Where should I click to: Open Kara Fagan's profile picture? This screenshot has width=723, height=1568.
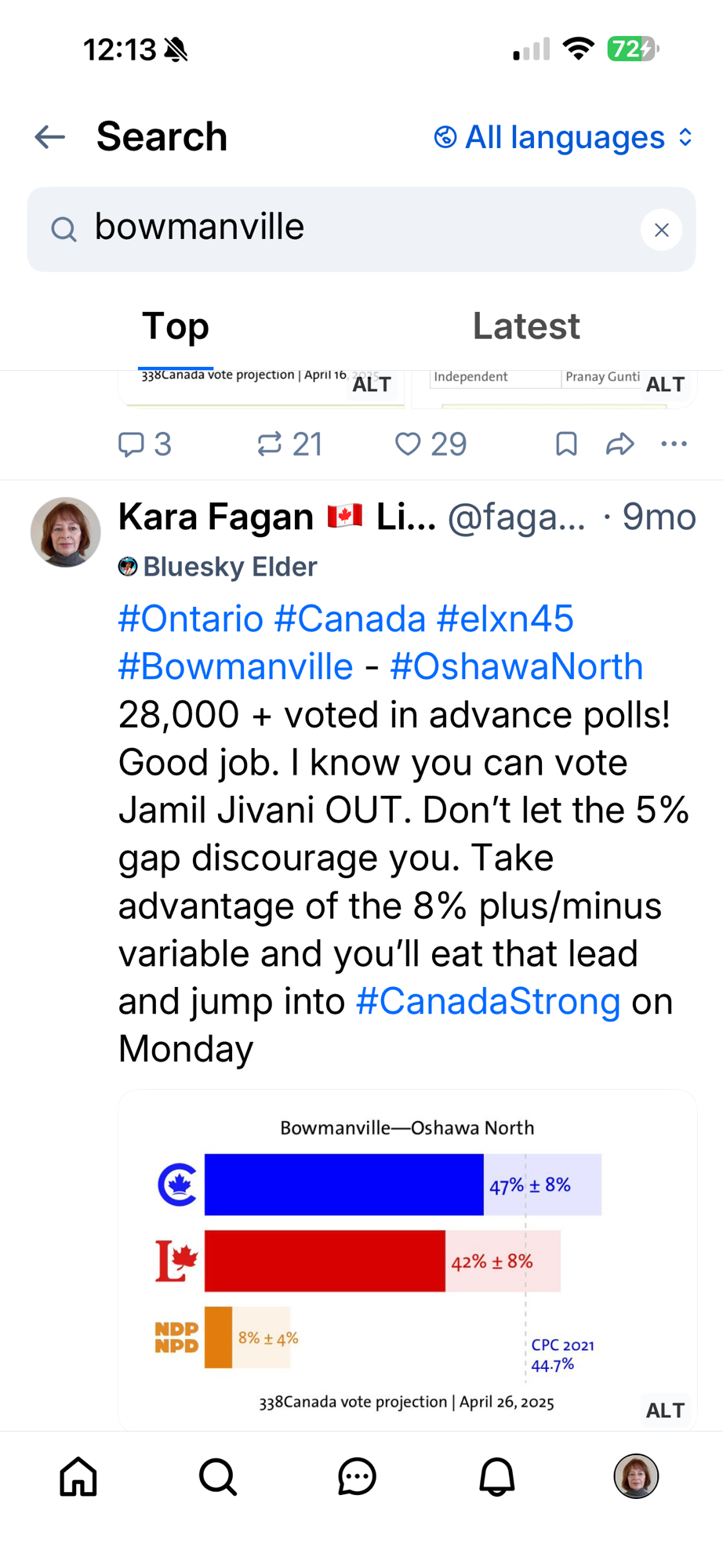point(66,532)
